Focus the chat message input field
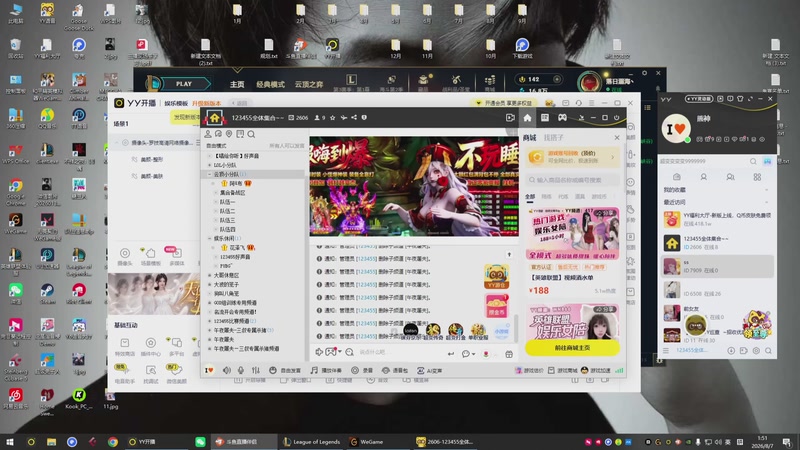The width and height of the screenshot is (800, 450). 401,352
